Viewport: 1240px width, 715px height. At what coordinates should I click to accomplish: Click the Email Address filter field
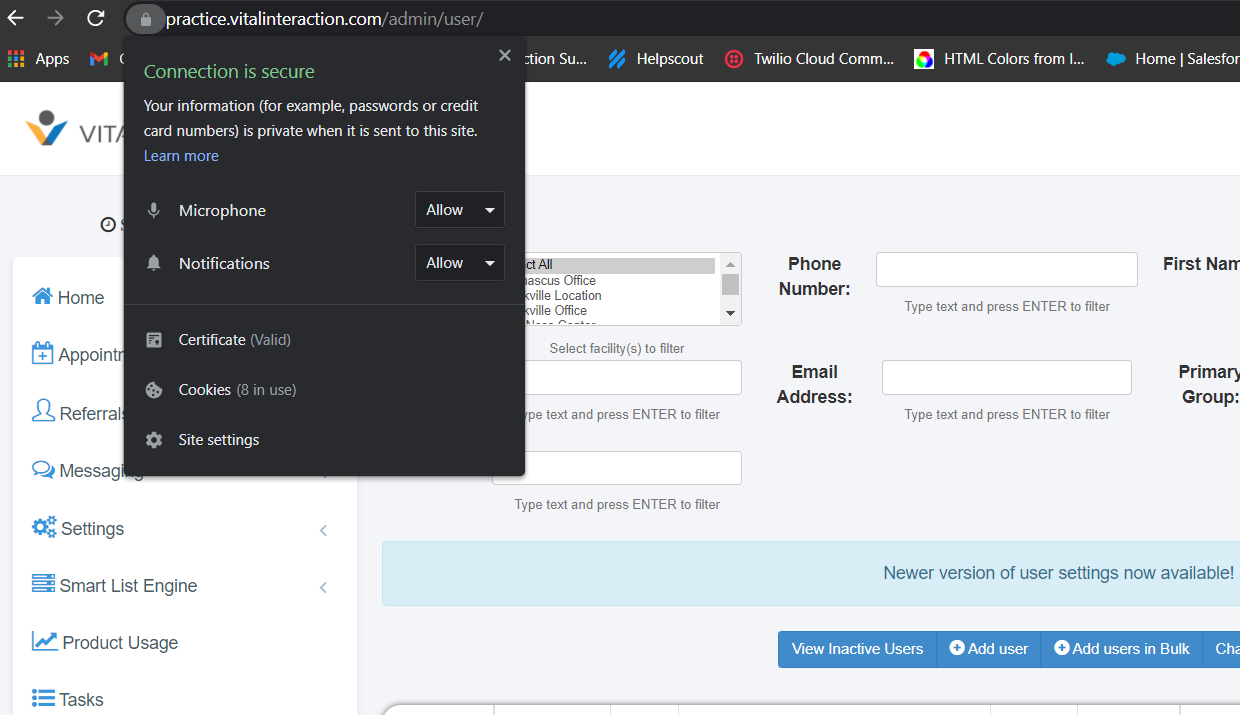1006,377
